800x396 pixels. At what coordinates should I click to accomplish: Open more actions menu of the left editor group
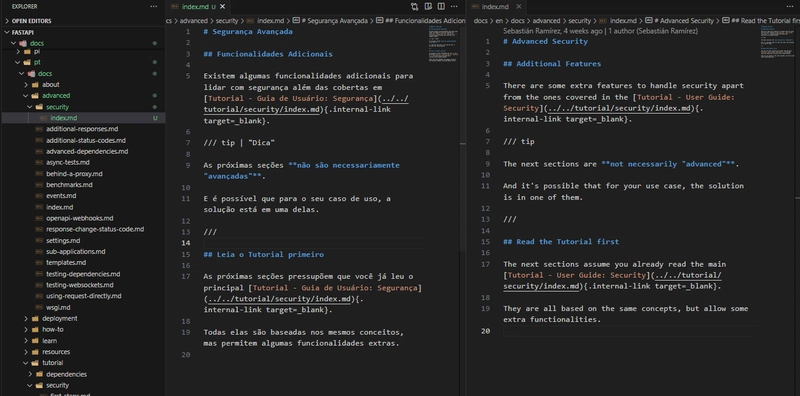click(454, 7)
